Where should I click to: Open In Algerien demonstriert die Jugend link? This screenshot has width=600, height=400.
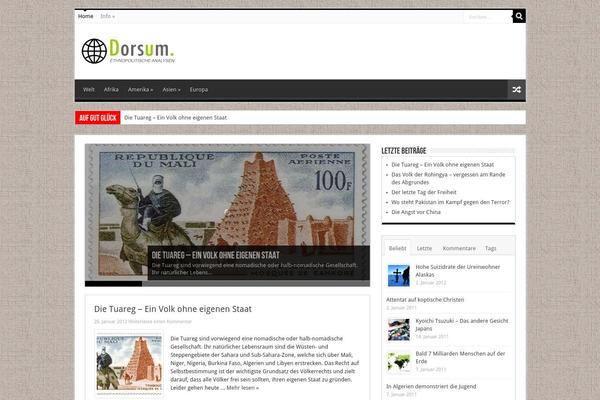click(x=431, y=386)
